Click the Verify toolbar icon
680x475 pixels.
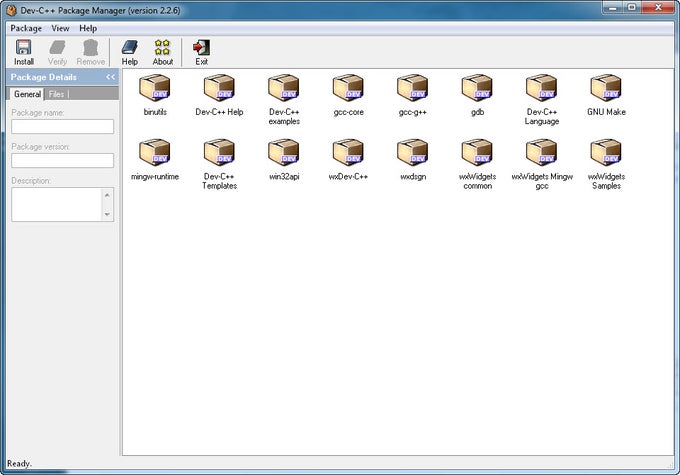[x=57, y=52]
